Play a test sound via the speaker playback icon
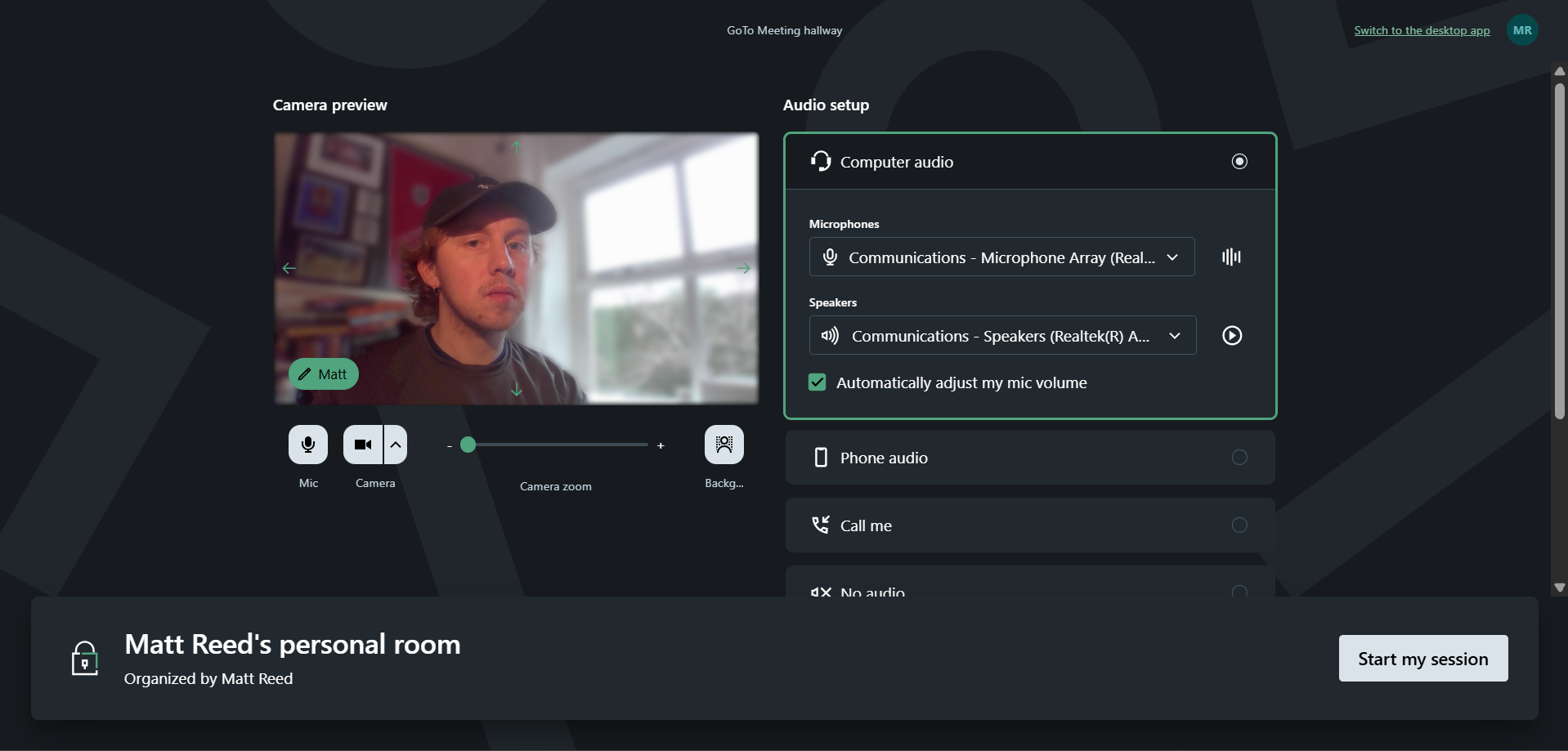This screenshot has width=1568, height=751. coord(1231,335)
